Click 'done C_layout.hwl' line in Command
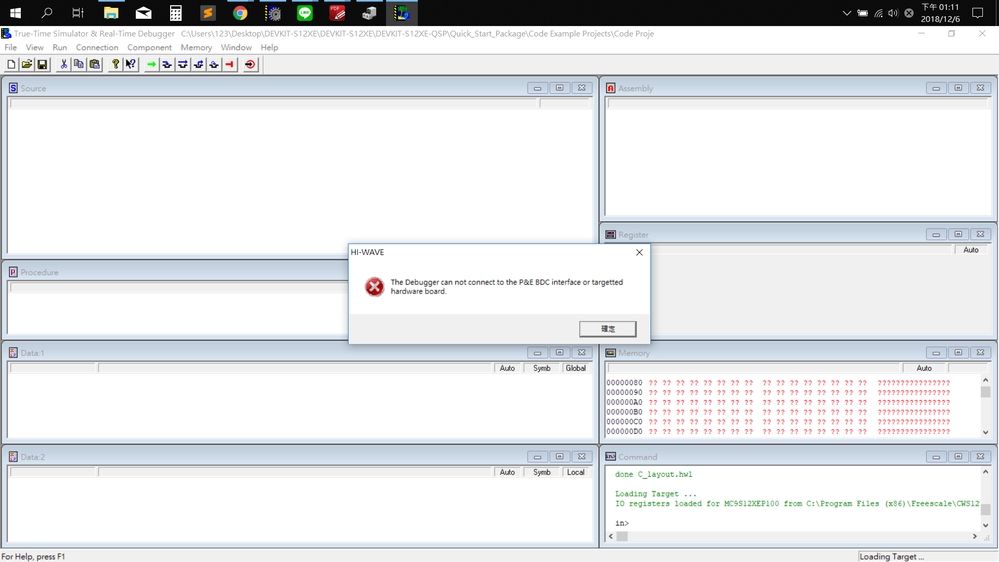The width and height of the screenshot is (999, 562). pyautogui.click(x=653, y=474)
